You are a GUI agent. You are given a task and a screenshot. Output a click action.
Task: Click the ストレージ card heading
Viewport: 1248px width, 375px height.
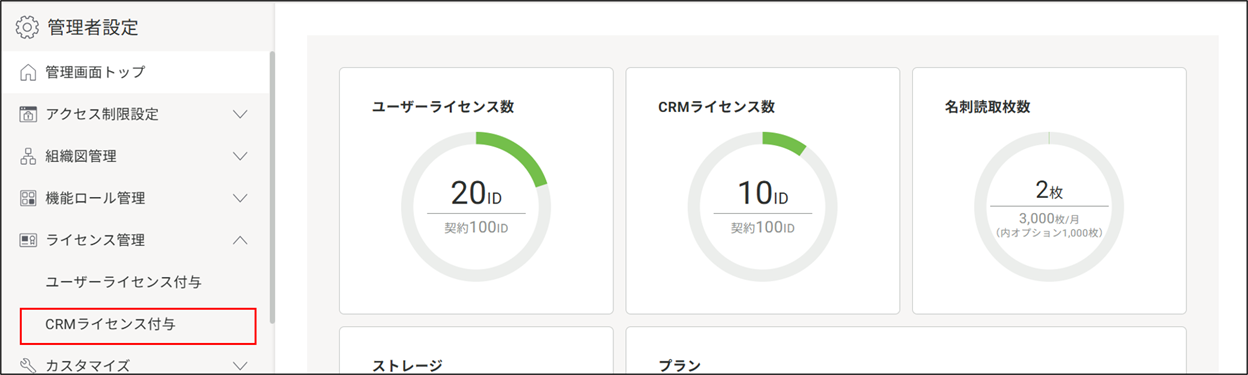point(407,366)
